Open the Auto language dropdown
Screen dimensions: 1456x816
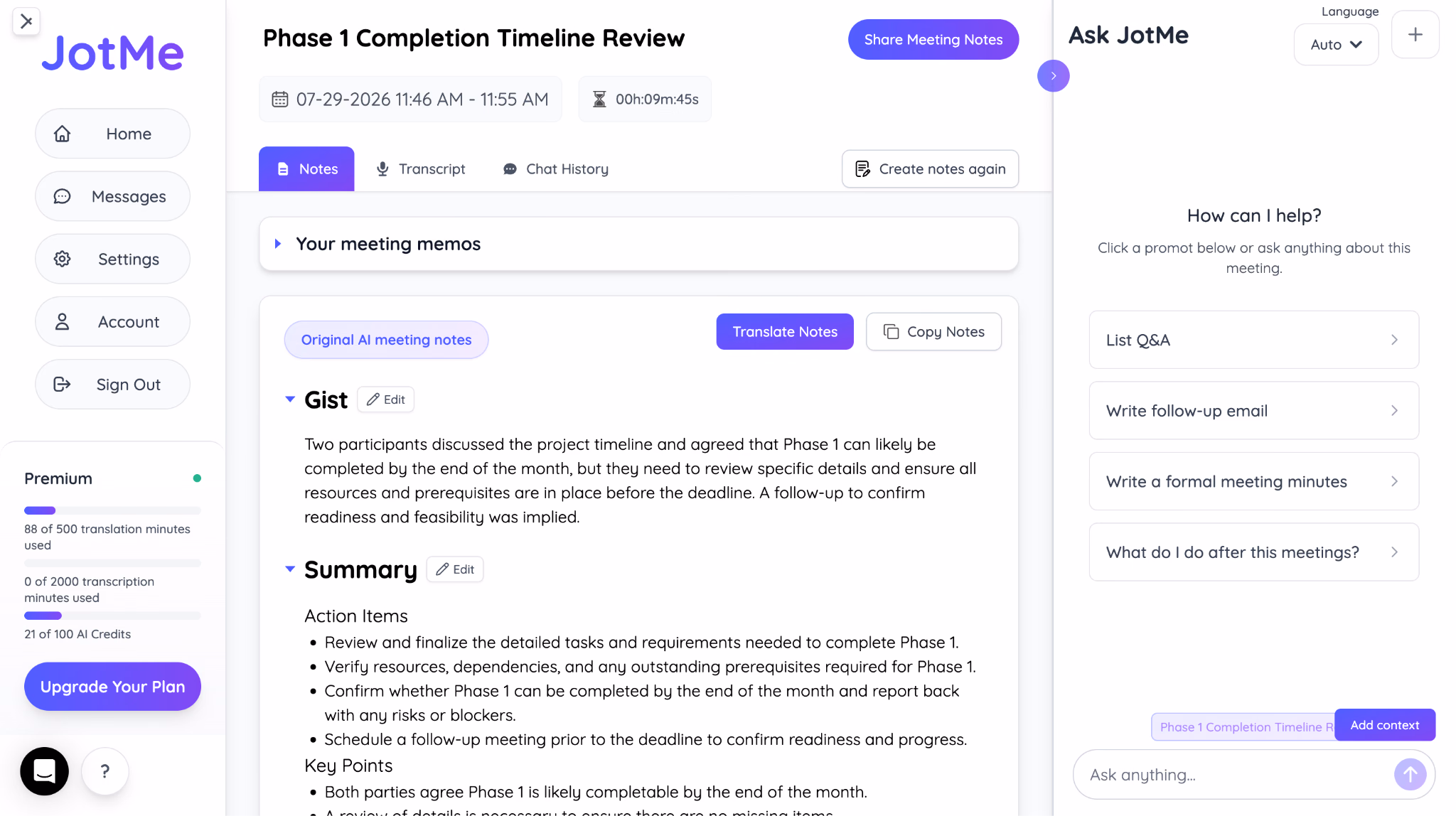[x=1336, y=45]
